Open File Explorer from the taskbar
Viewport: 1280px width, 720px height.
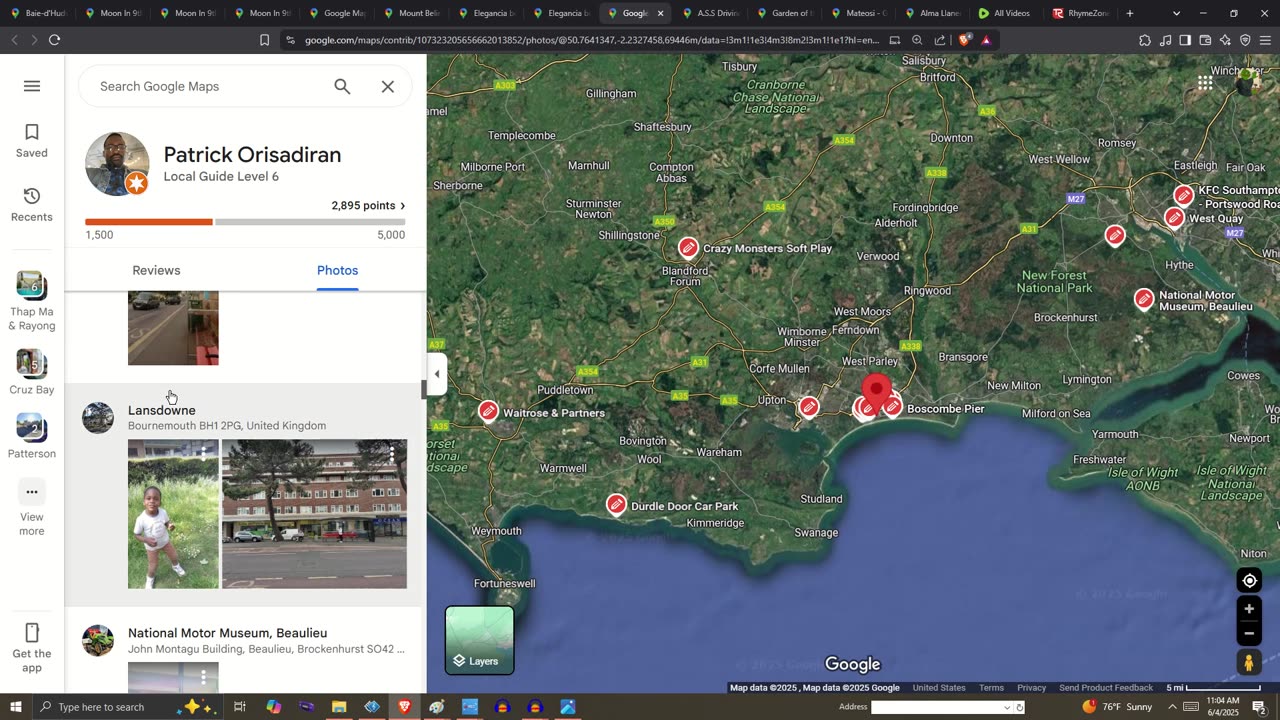[x=339, y=707]
